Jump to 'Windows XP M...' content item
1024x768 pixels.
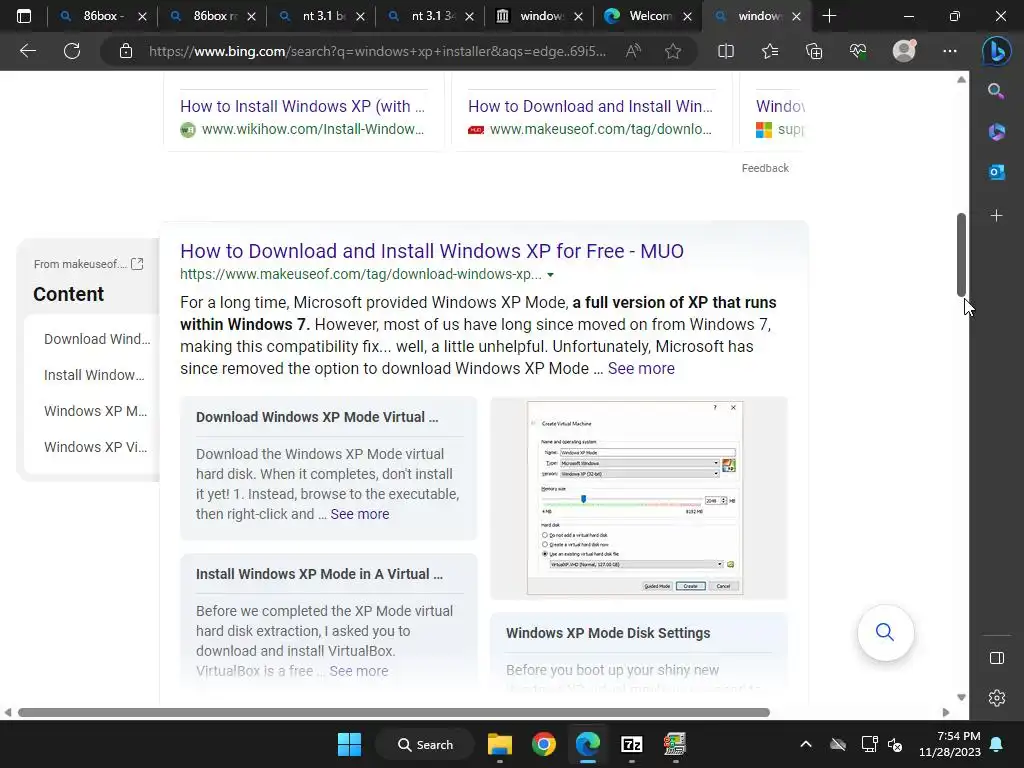point(95,411)
